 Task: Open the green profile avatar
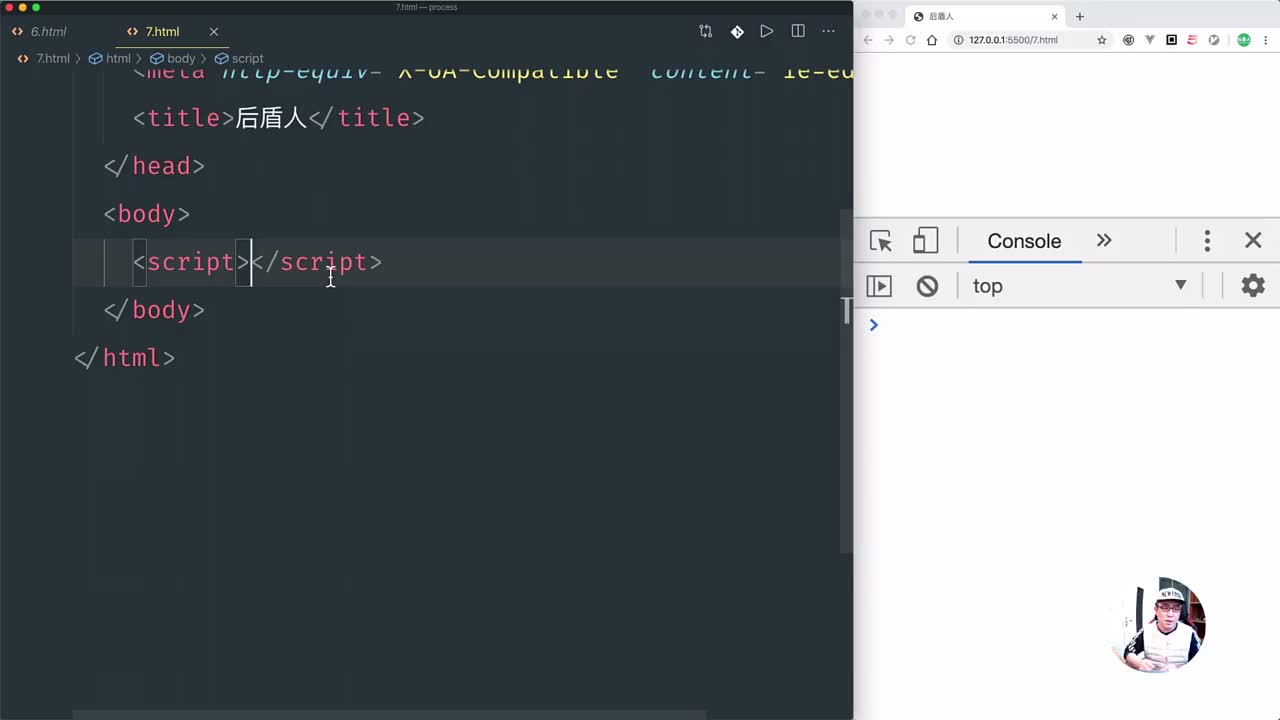[1244, 40]
